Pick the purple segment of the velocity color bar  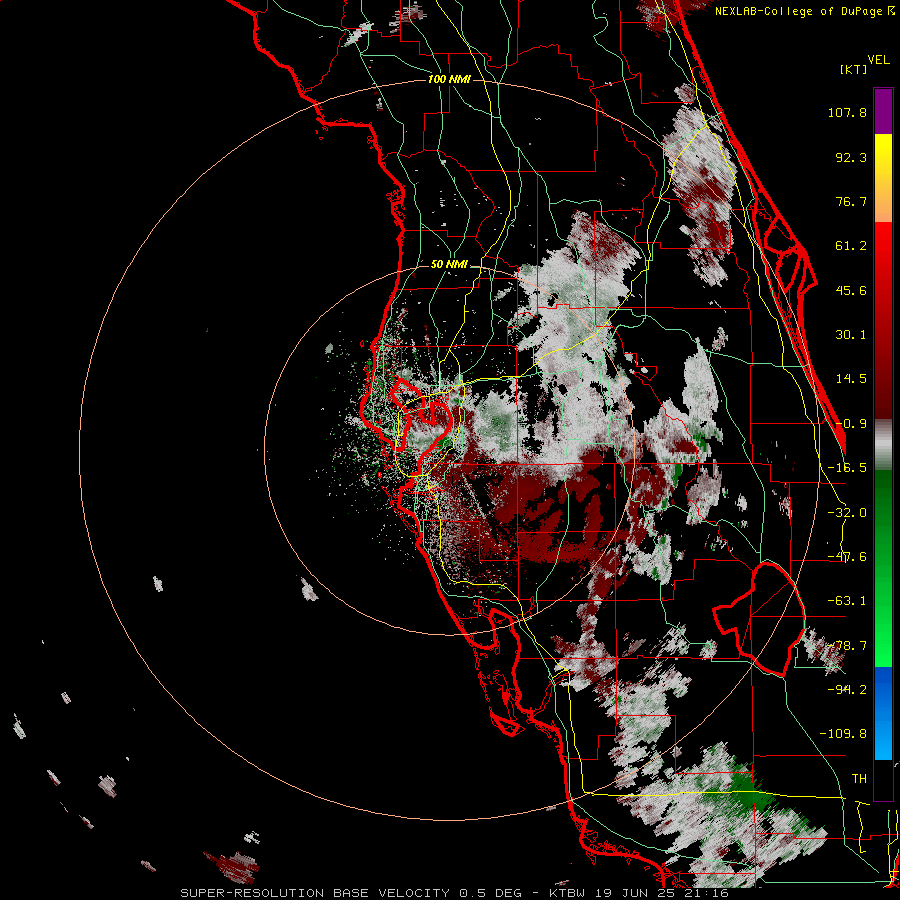pos(883,111)
